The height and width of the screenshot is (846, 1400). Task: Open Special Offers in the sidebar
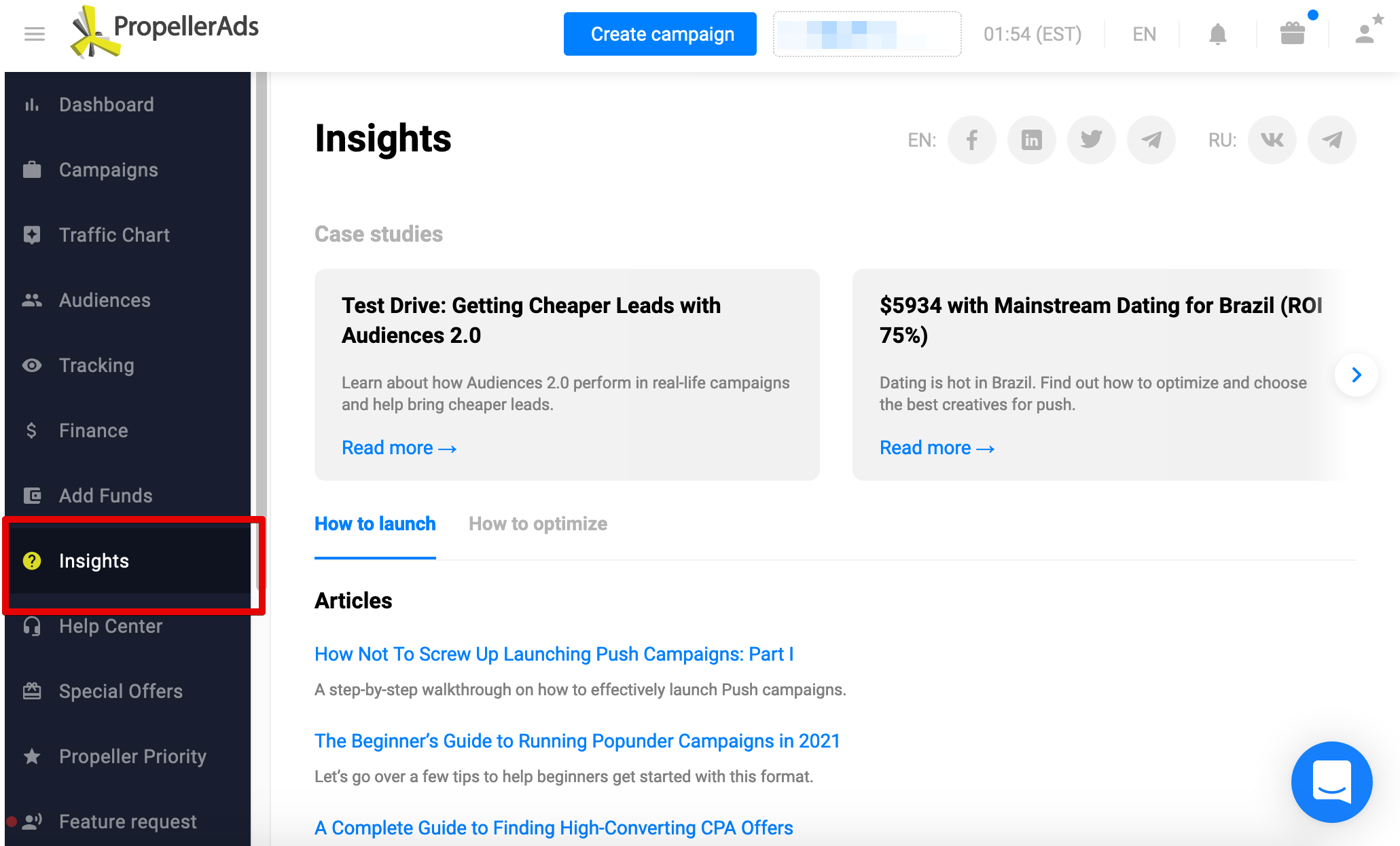(128, 691)
